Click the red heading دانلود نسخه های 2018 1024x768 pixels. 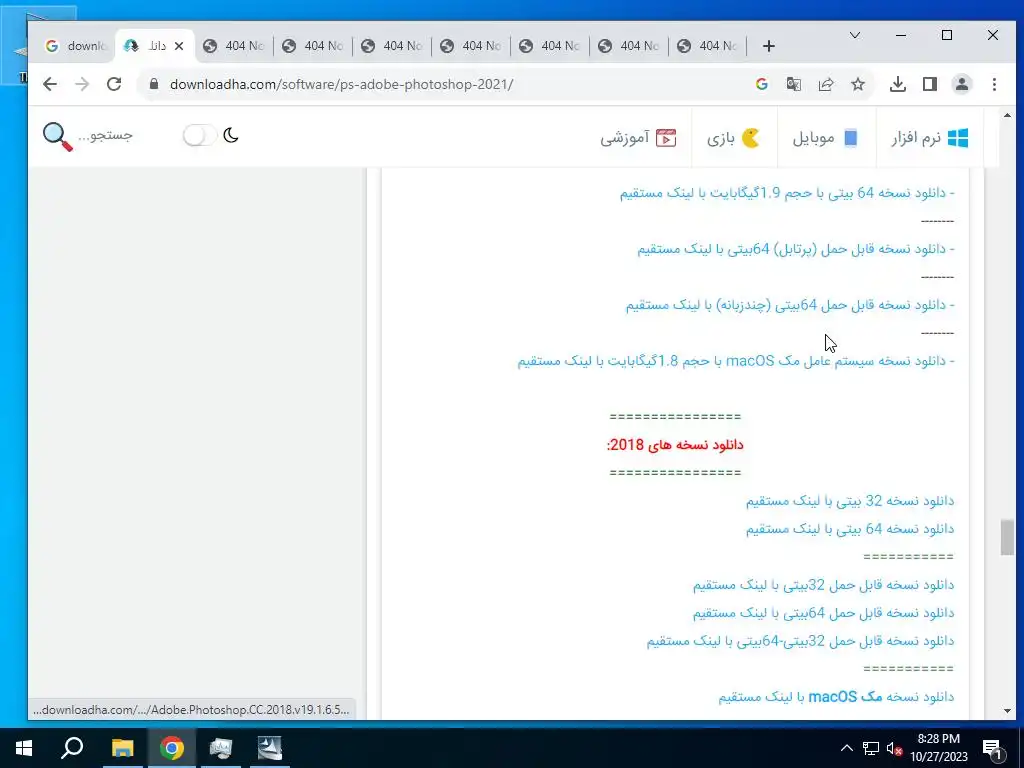pyautogui.click(x=675, y=445)
